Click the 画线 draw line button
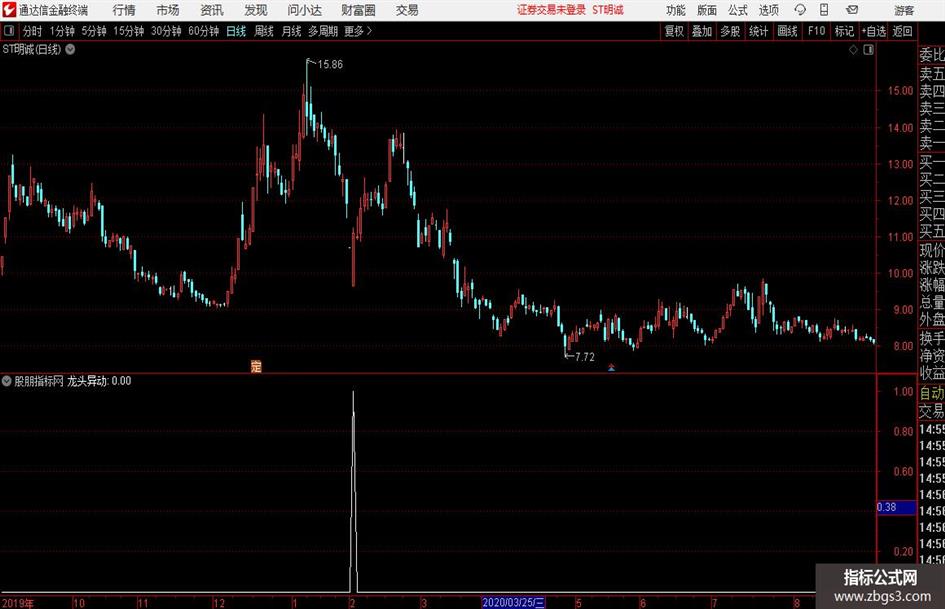The width and height of the screenshot is (945, 609). (x=788, y=31)
